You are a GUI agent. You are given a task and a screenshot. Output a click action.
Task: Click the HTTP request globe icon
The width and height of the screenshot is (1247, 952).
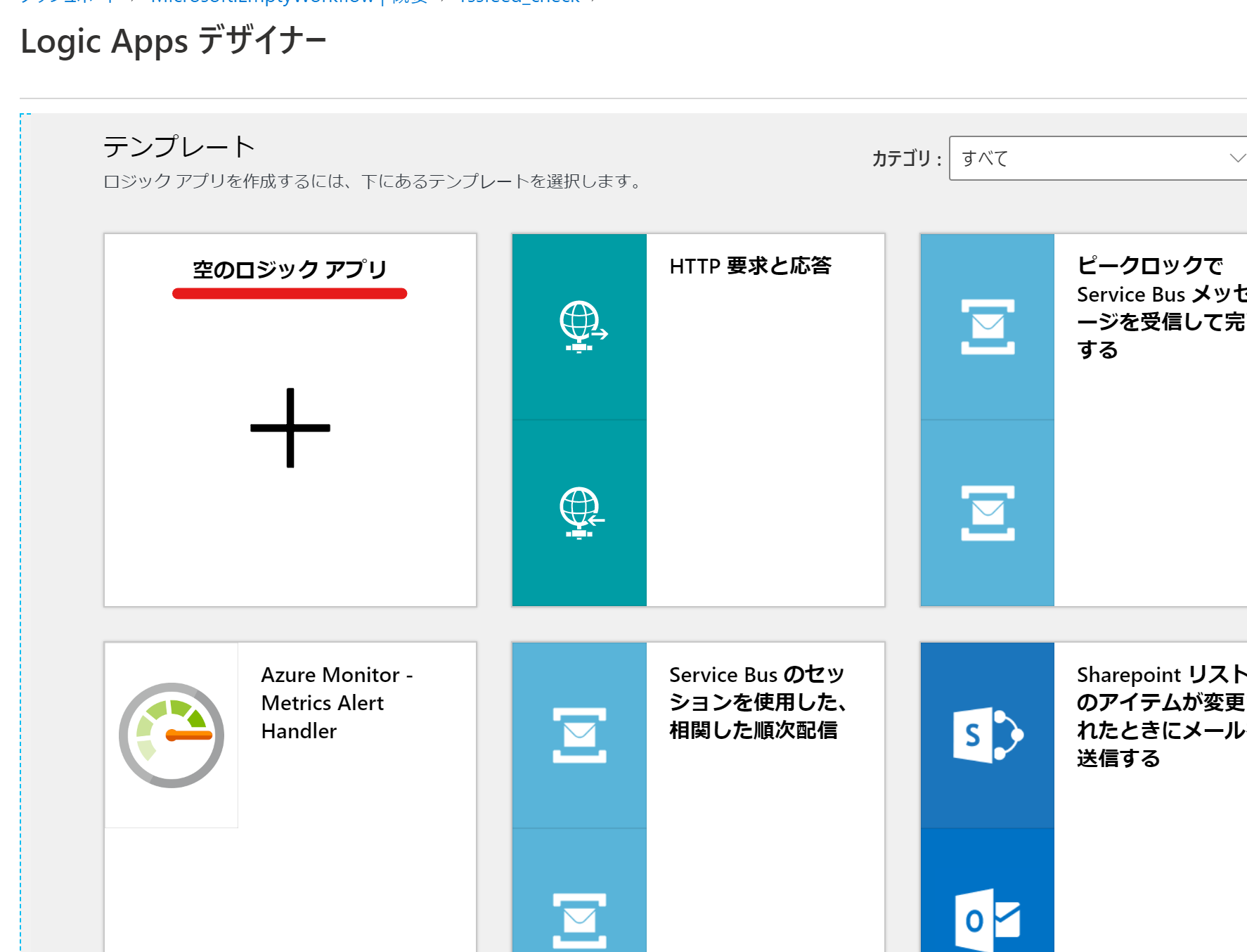[x=583, y=327]
